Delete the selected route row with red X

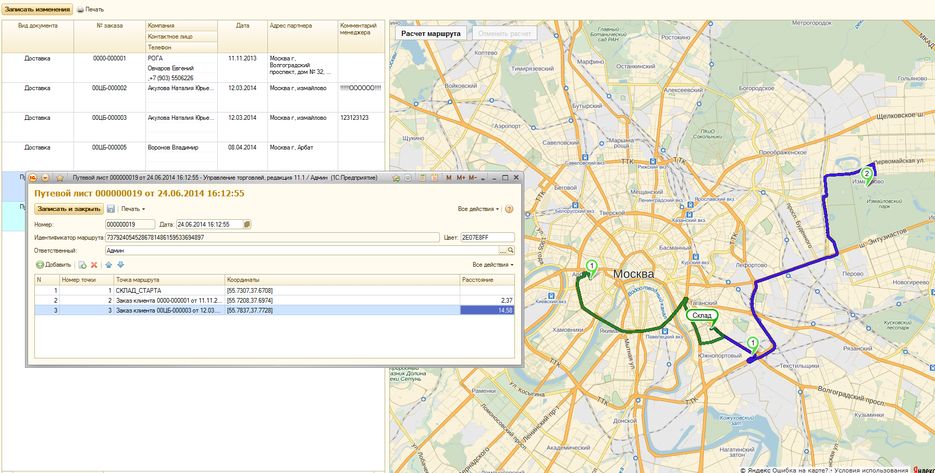click(94, 265)
